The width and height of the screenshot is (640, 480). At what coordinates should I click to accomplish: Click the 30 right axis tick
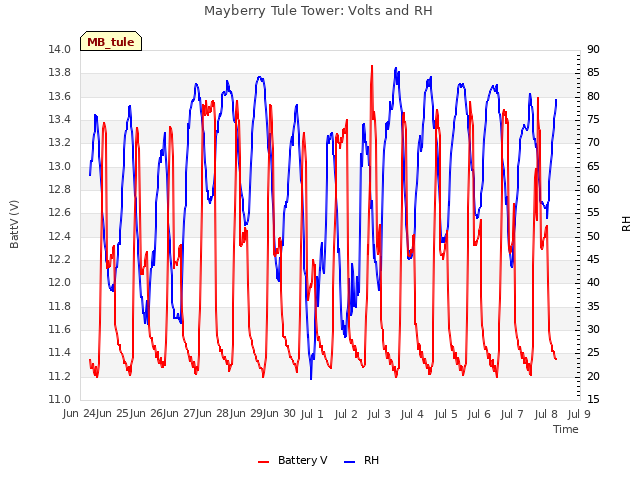click(593, 330)
